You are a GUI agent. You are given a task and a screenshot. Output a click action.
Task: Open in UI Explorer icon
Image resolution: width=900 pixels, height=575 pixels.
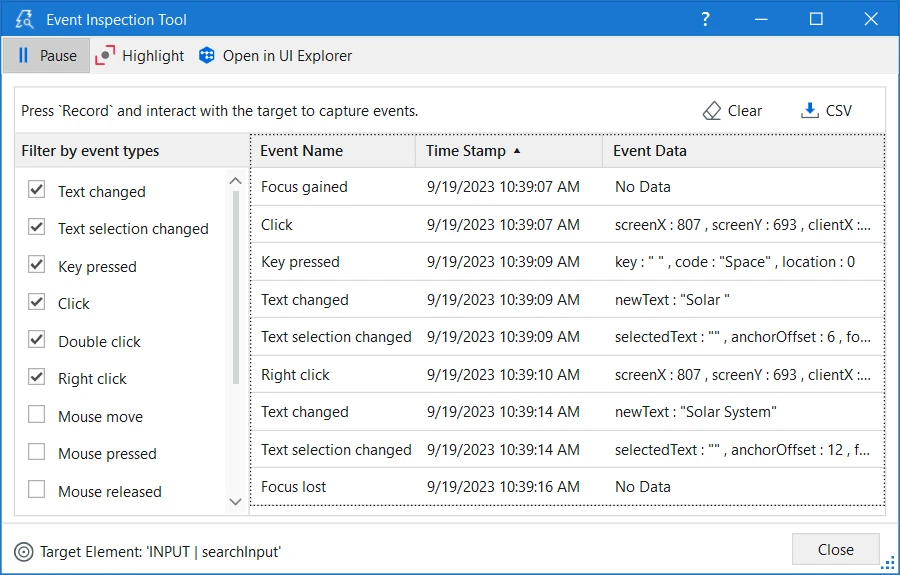[x=207, y=56]
